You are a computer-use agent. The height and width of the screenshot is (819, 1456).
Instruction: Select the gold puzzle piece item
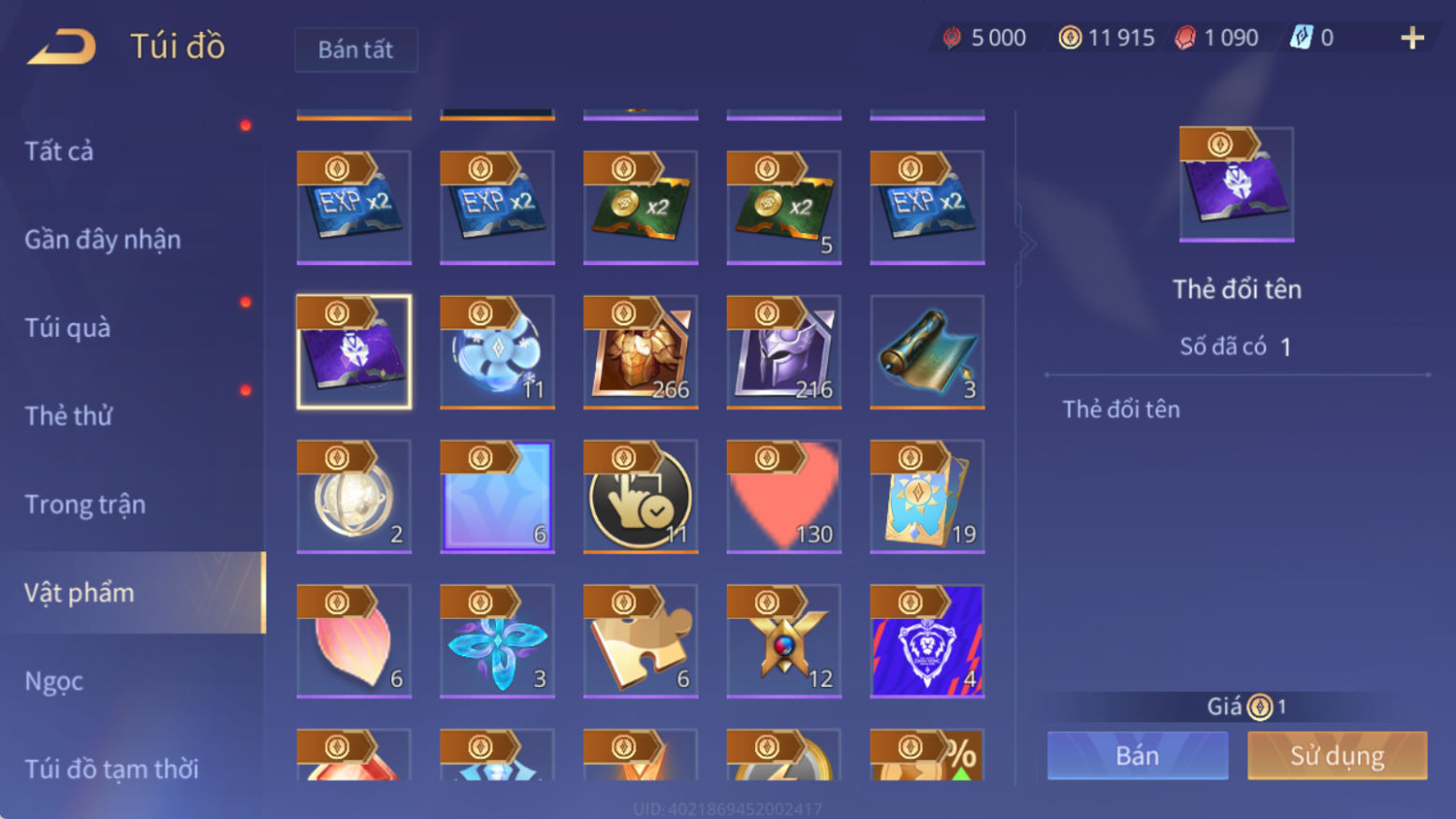click(x=641, y=641)
